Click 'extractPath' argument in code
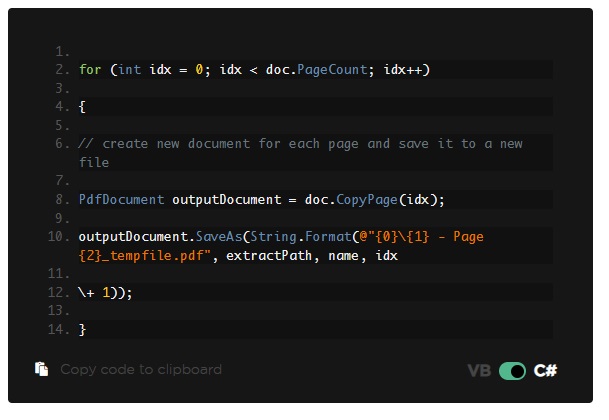This screenshot has height=420, width=609. point(269,256)
